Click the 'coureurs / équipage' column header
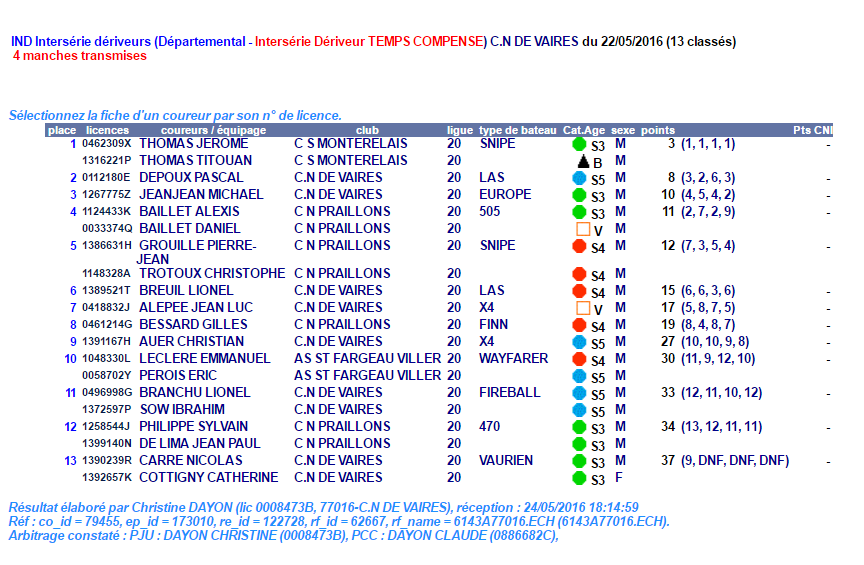This screenshot has height=565, width=864. (213, 130)
